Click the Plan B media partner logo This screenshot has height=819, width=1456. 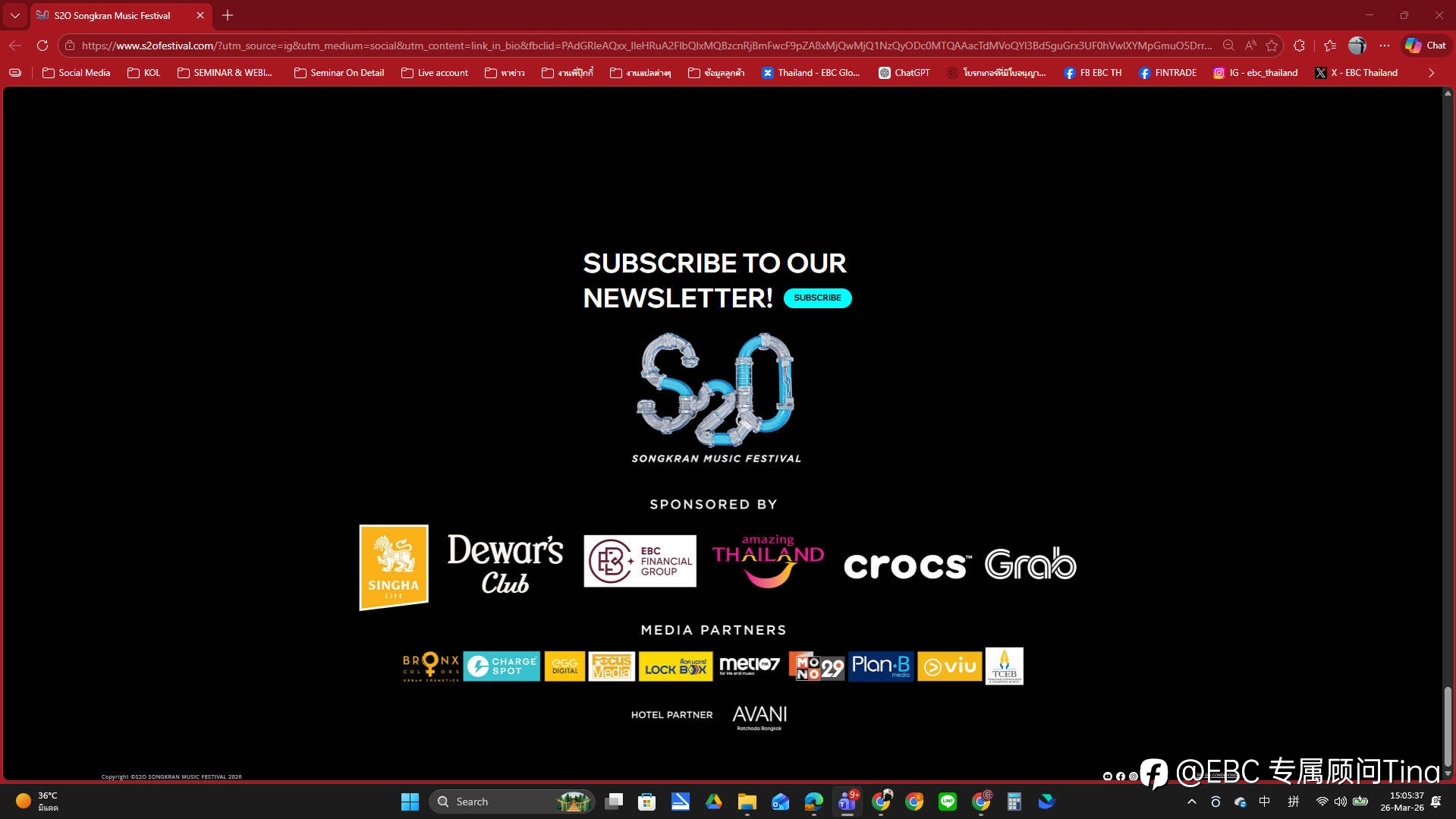pyautogui.click(x=881, y=666)
